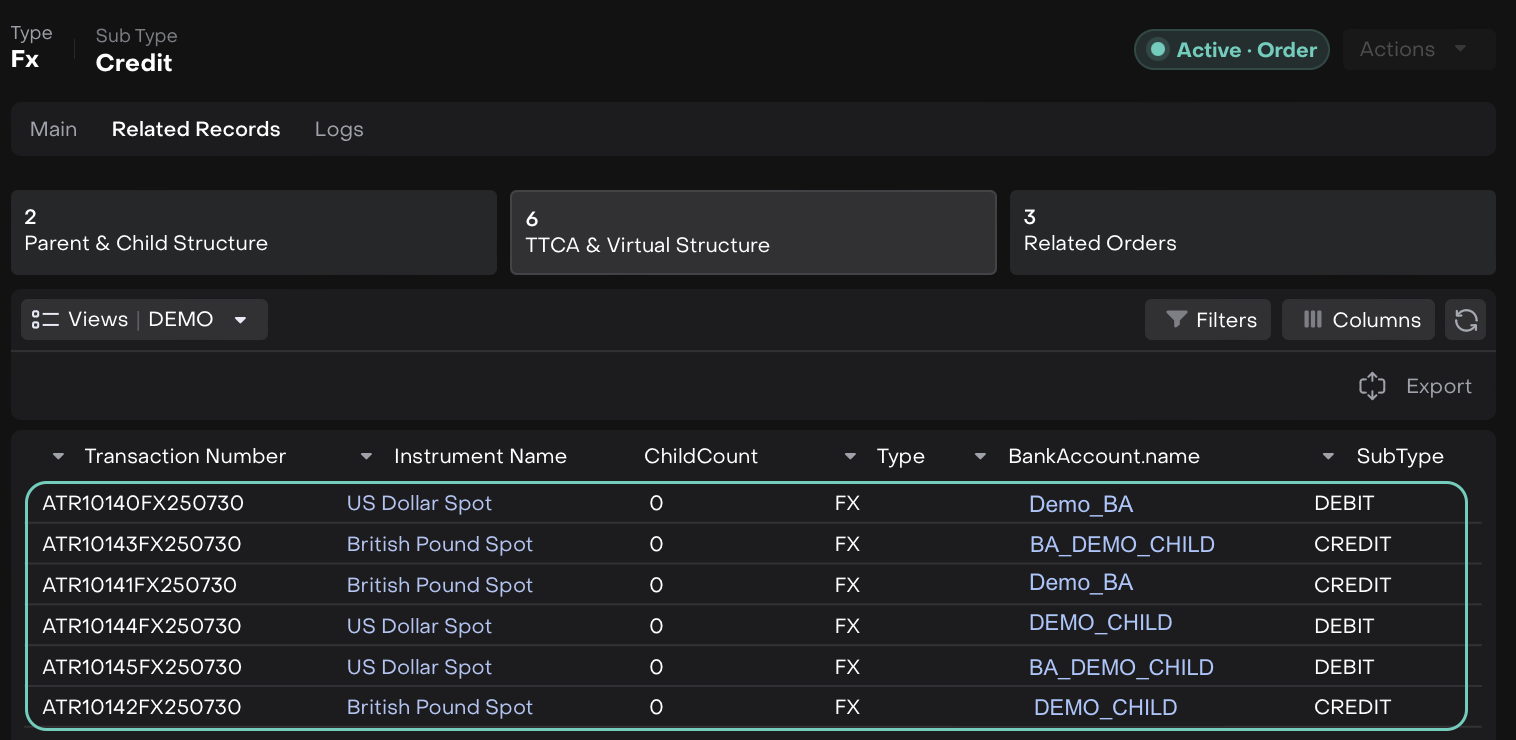Viewport: 1516px width, 740px height.
Task: Open the Columns chooser
Action: pyautogui.click(x=1358, y=320)
